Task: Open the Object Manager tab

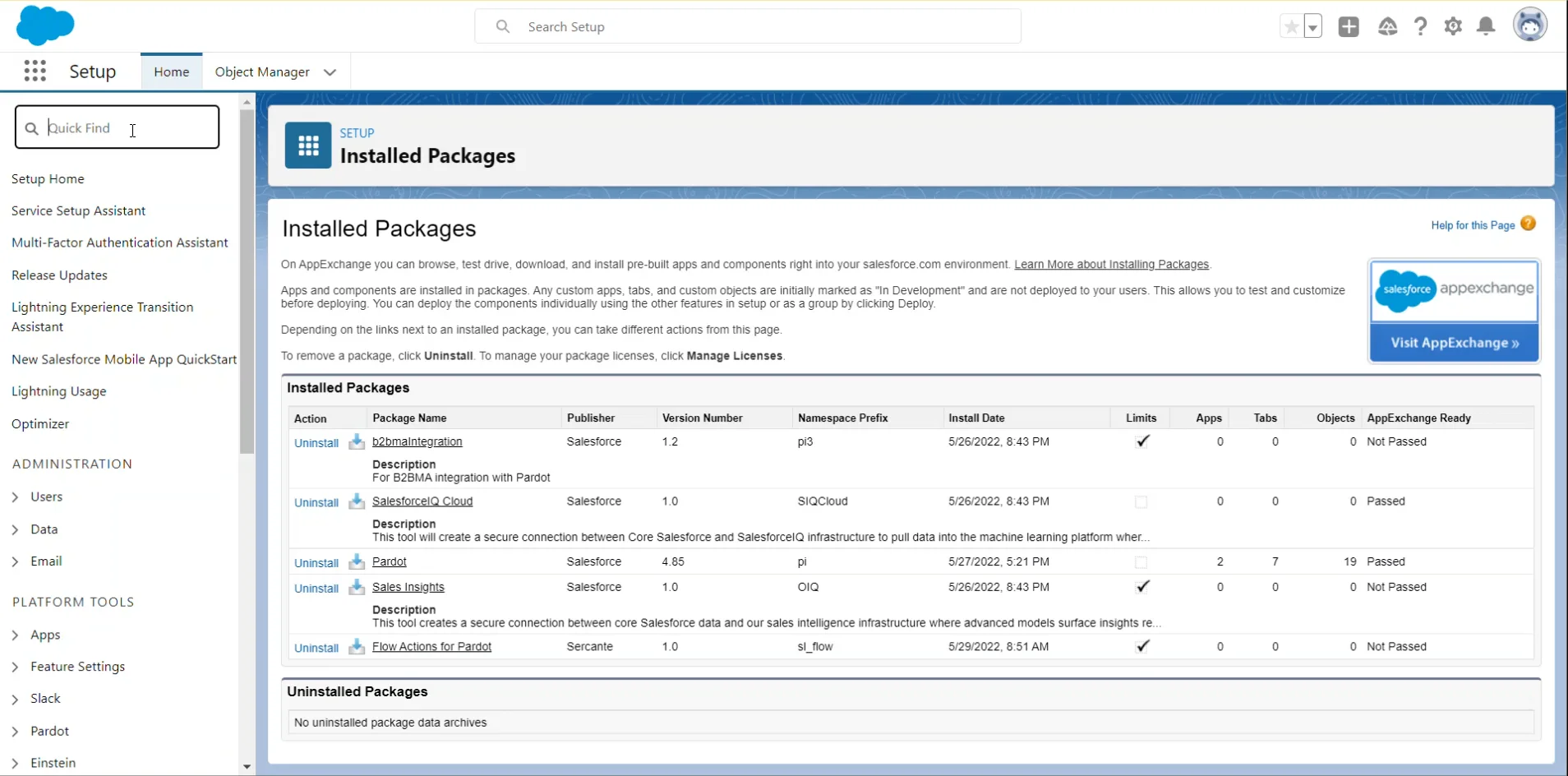Action: click(261, 72)
